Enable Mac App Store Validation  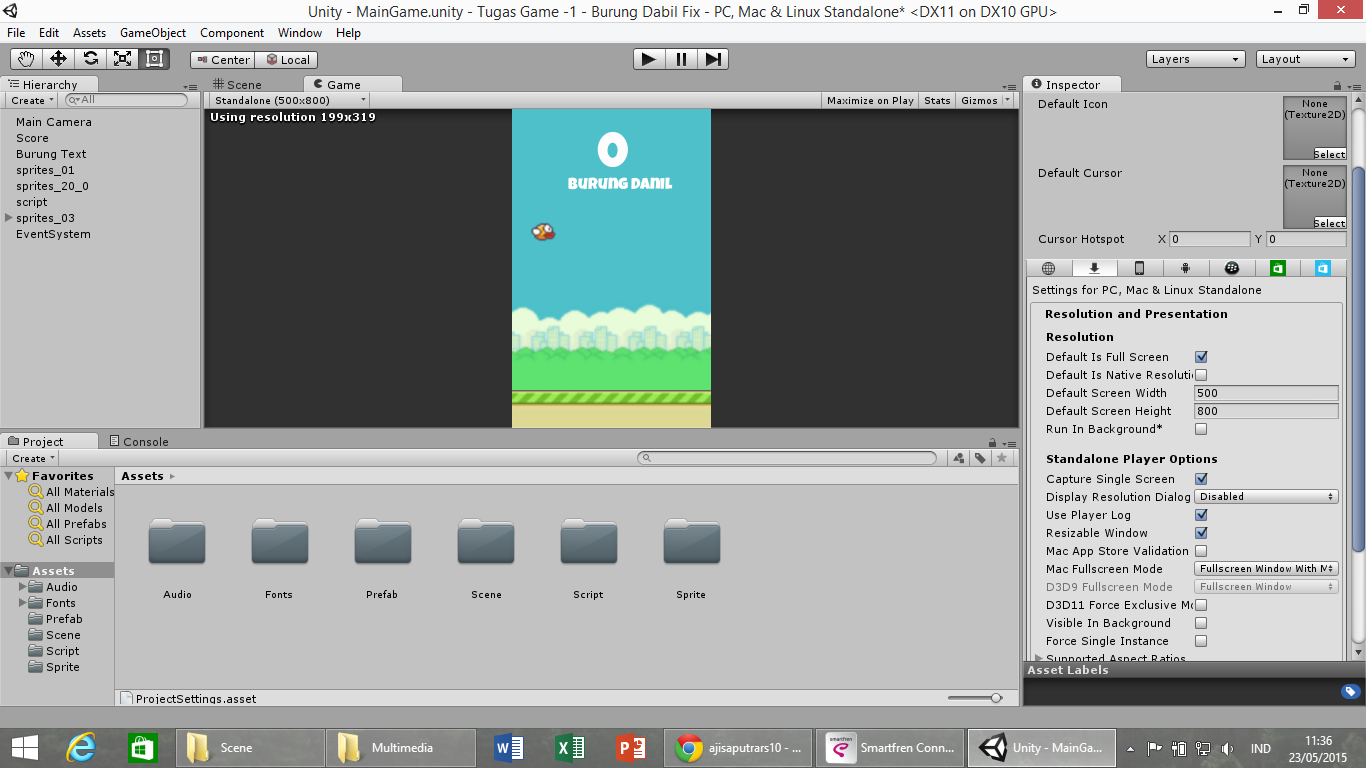1201,551
